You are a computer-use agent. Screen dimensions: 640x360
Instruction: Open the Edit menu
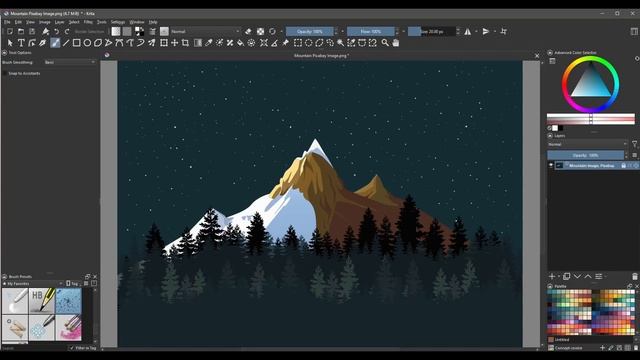(x=18, y=22)
